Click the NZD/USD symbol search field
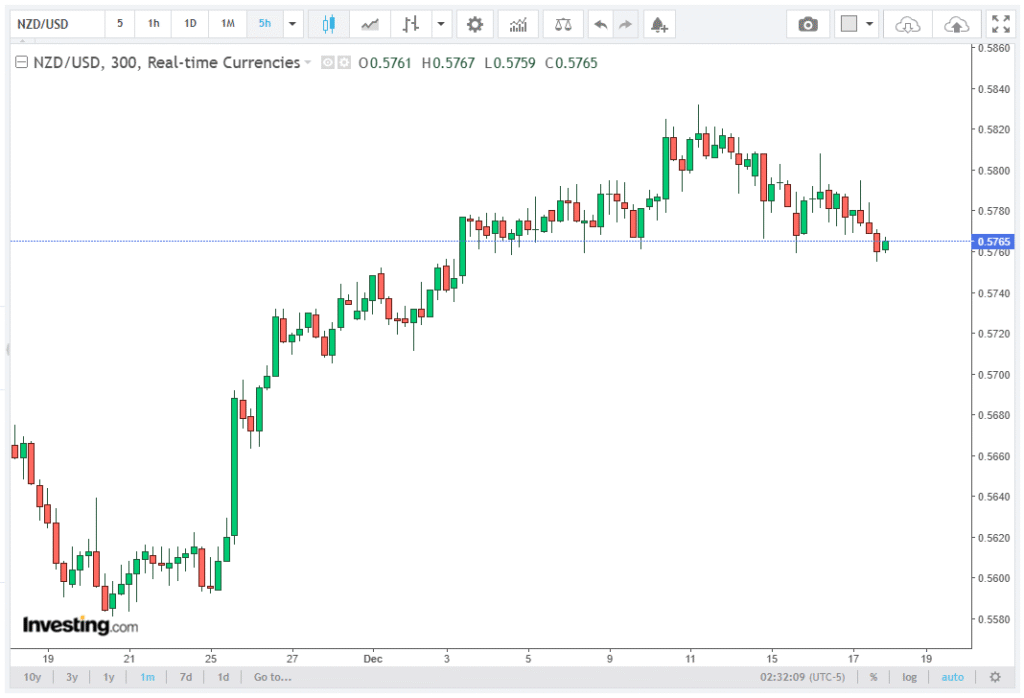 pos(57,24)
